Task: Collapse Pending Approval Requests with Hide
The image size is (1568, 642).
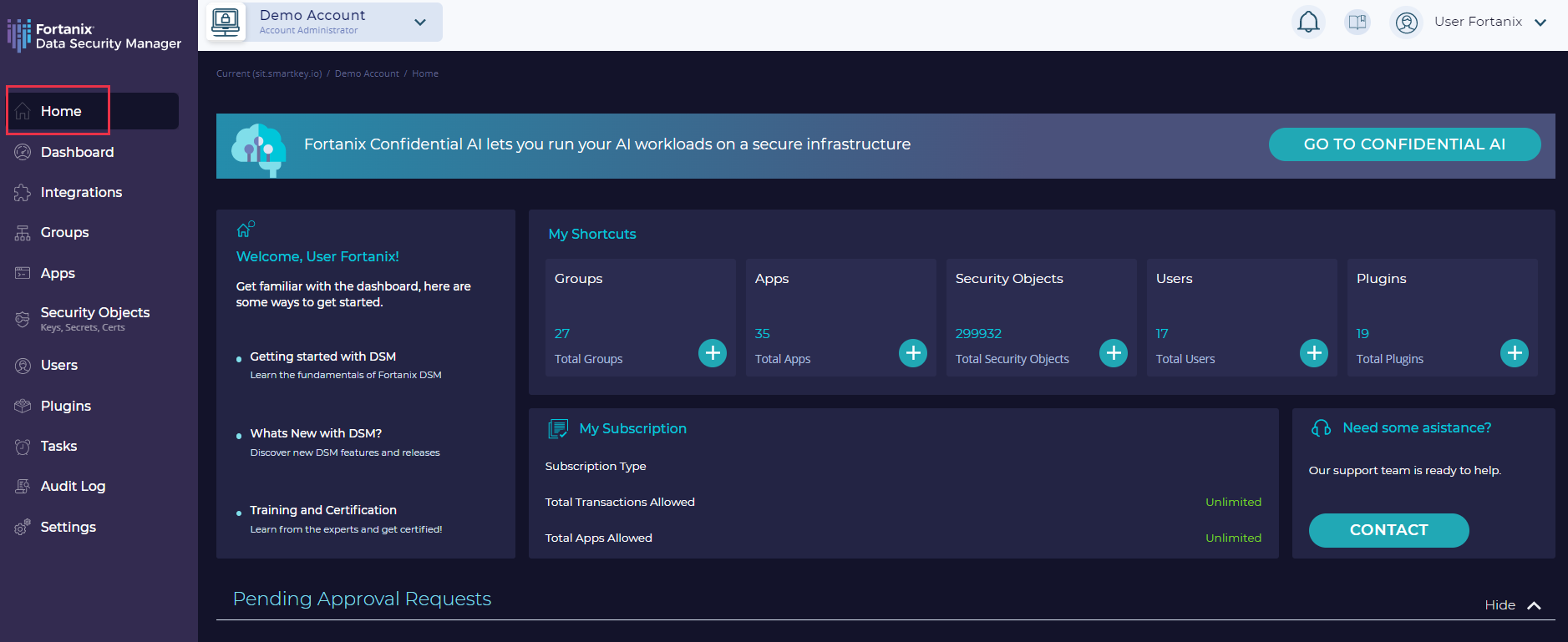Action: [1512, 605]
